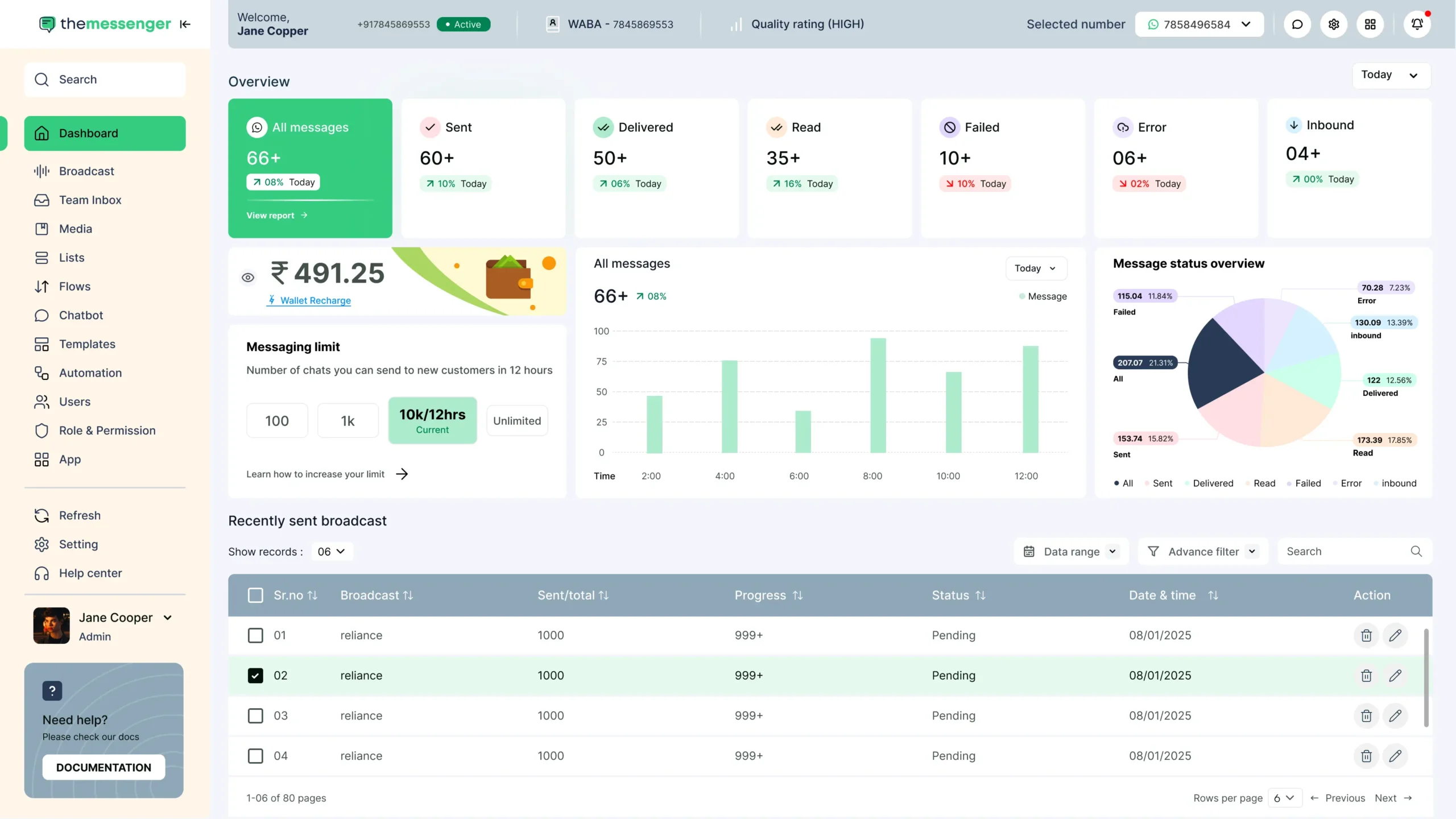Check the select-all checkbox in table header
1456x819 pixels.
pos(255,595)
